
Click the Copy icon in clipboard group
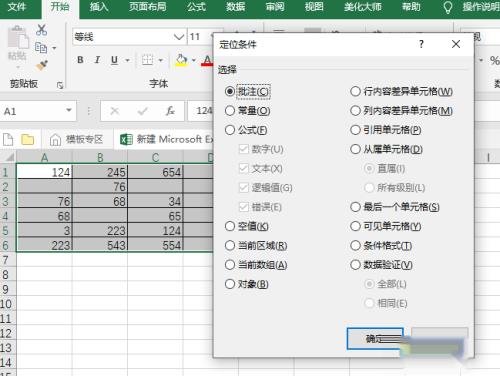41,48
